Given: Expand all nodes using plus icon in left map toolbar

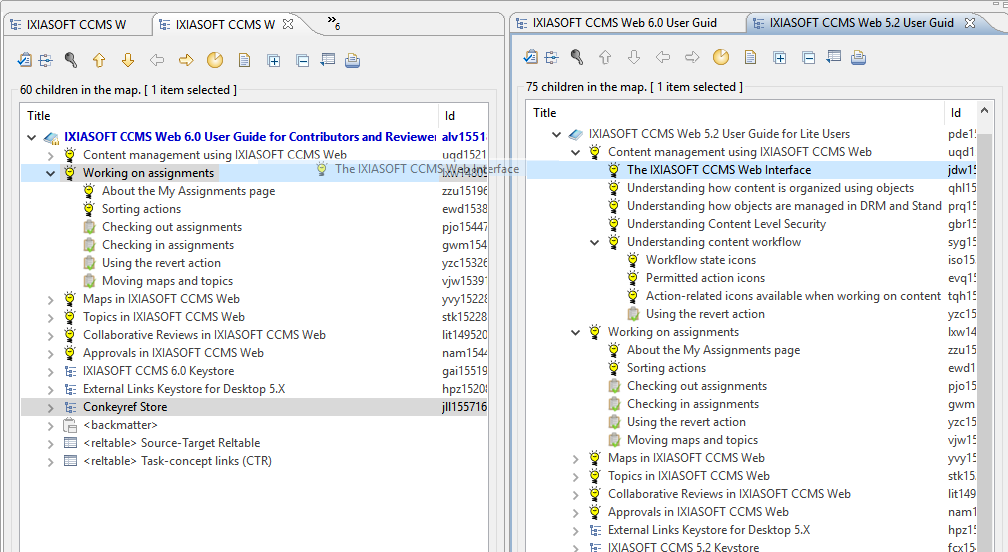Looking at the screenshot, I should [273, 61].
